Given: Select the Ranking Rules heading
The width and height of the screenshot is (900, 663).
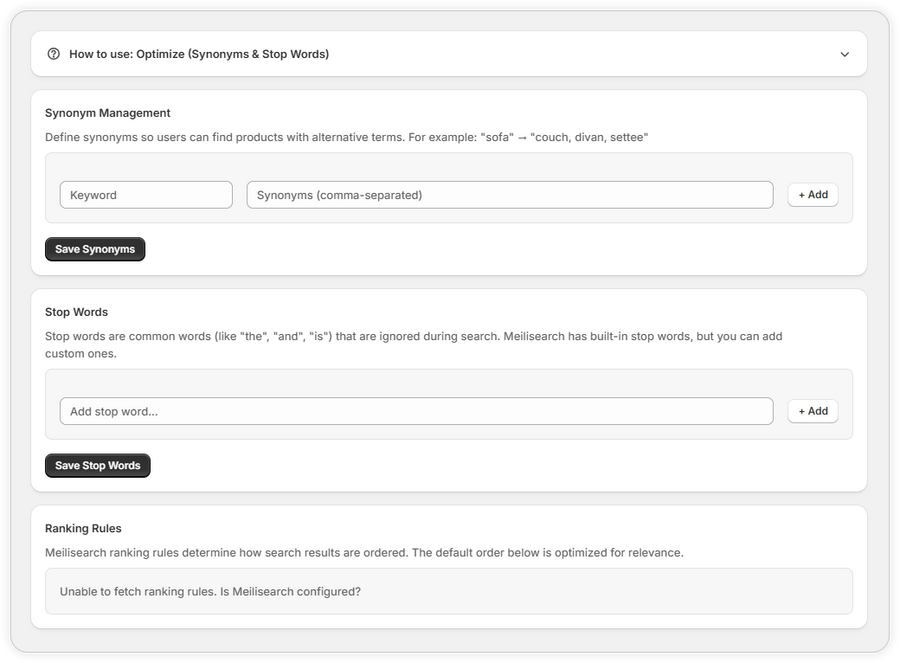Looking at the screenshot, I should (83, 529).
